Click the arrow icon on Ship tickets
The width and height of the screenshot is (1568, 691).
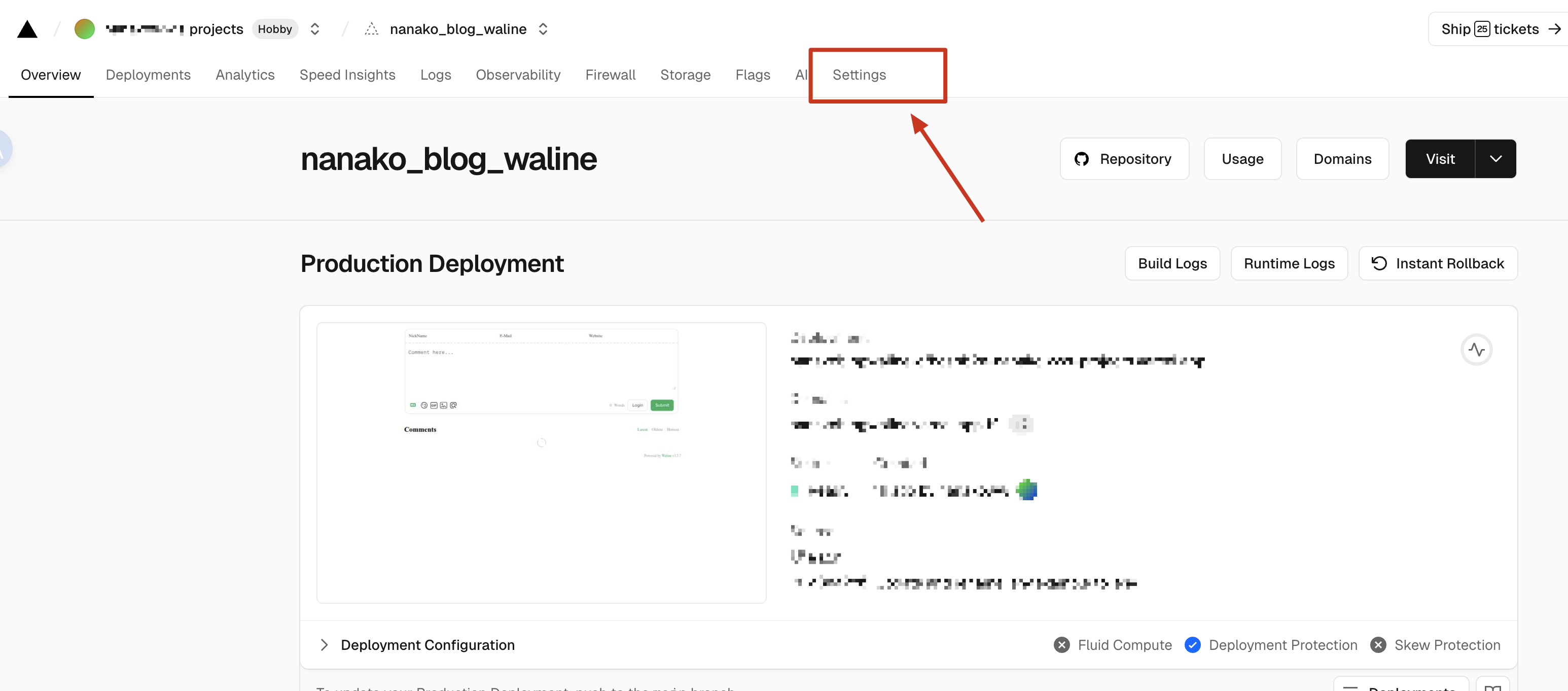(x=1554, y=28)
